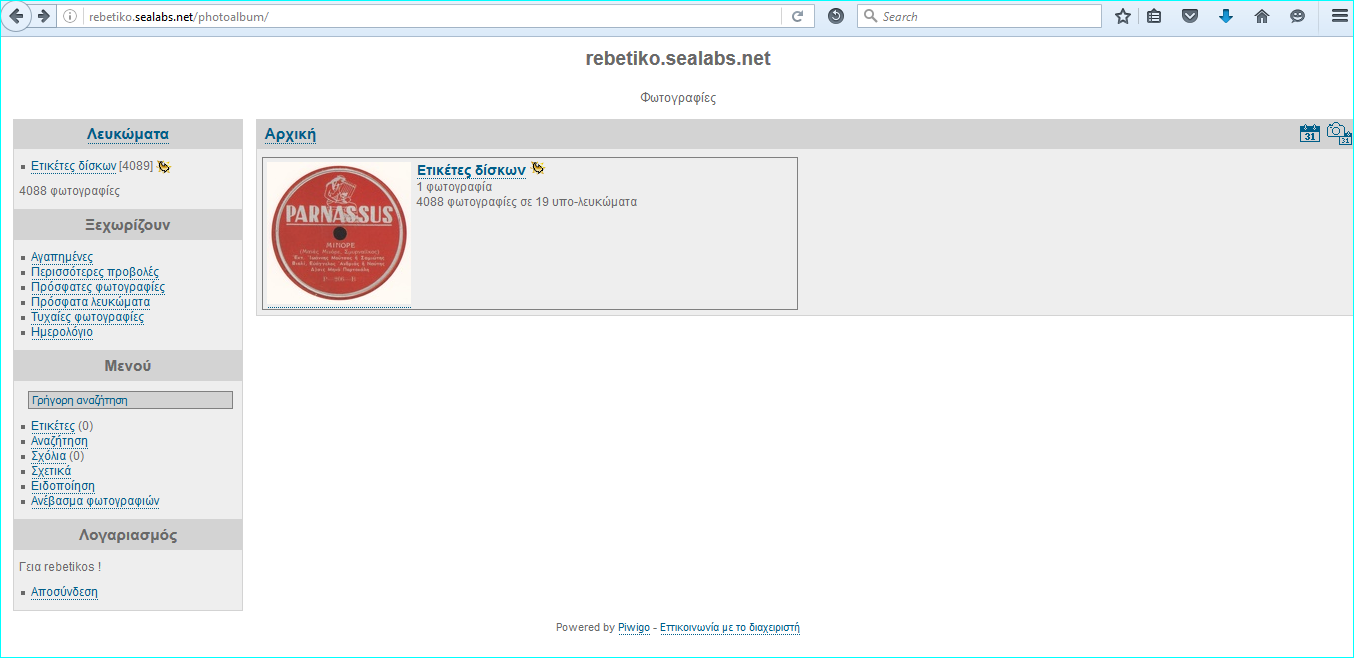1354x658 pixels.
Task: Open Ανέβασμα φωτογραφιών upload link
Action: pos(95,501)
